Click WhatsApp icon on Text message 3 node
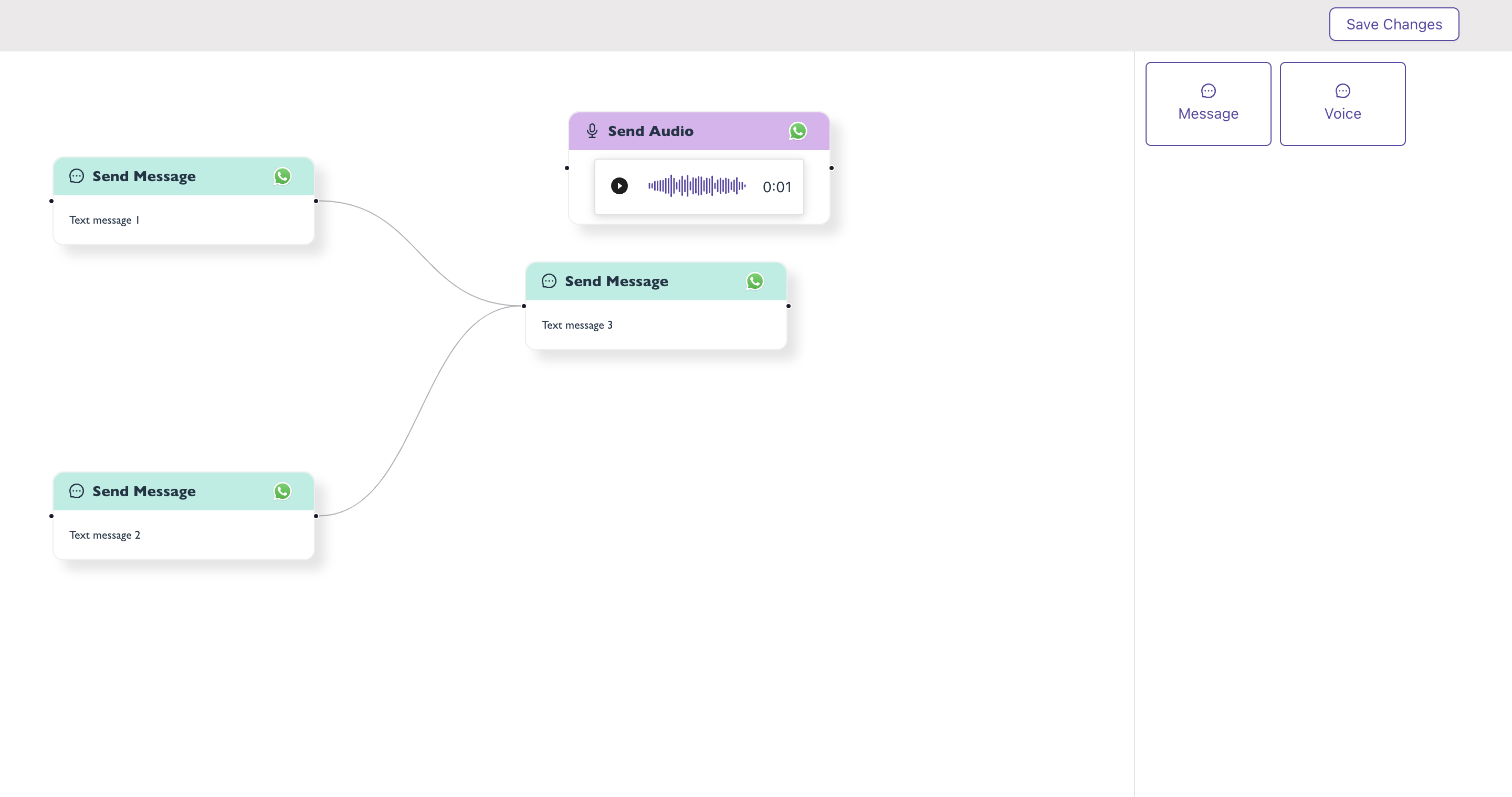This screenshot has height=797, width=1512. click(x=755, y=281)
